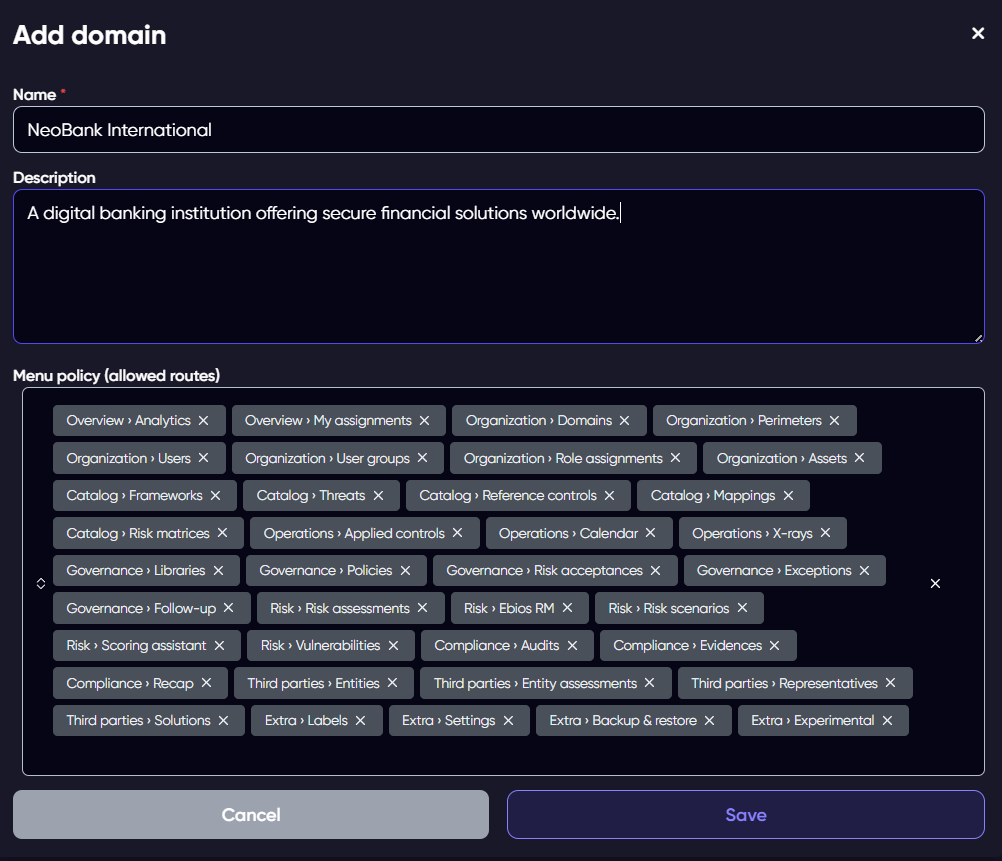Remove the Risk › Vulnerabilities tag
Image resolution: width=1002 pixels, height=861 pixels.
click(x=394, y=646)
